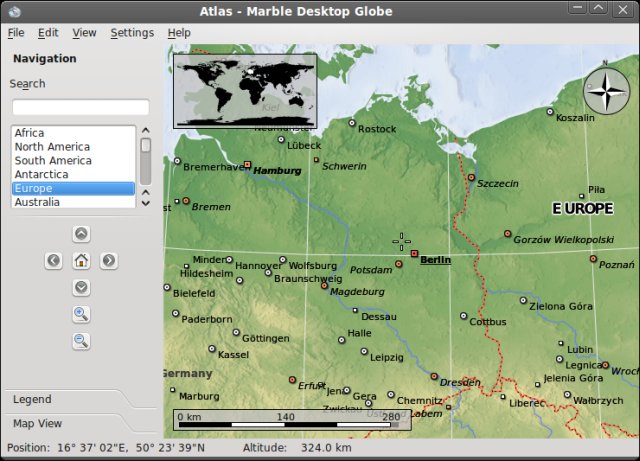Zoom in using the magnifier plus icon

81,314
